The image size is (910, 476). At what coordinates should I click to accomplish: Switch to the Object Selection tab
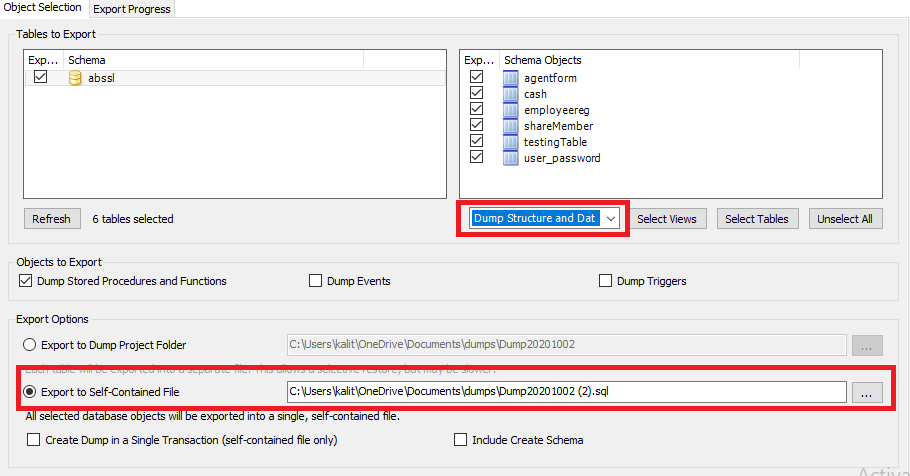[42, 8]
